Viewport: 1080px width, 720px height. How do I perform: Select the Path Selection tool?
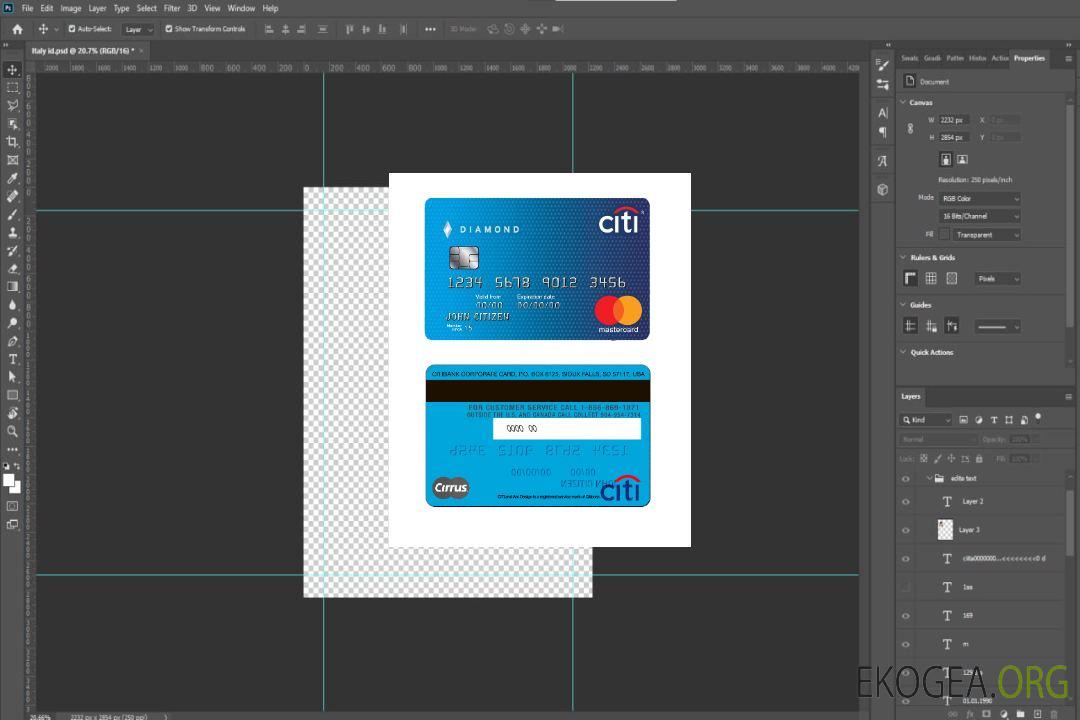click(x=12, y=377)
